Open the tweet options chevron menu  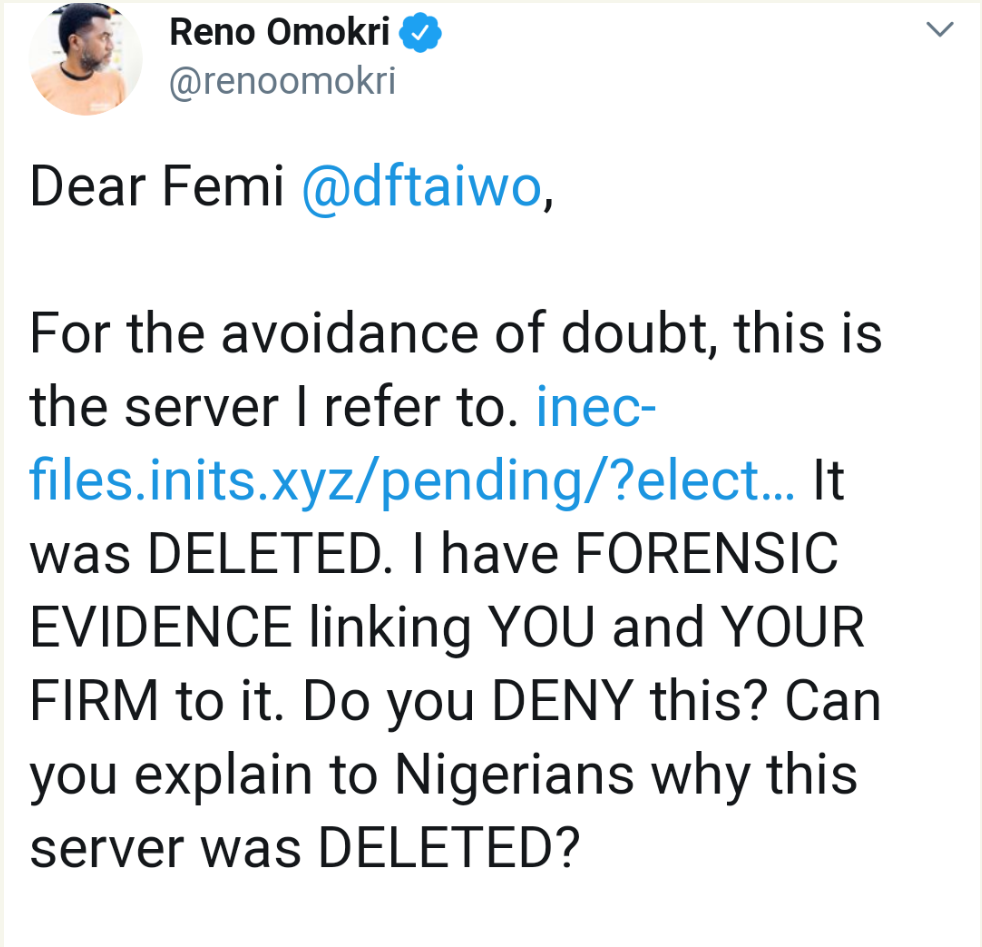(939, 32)
